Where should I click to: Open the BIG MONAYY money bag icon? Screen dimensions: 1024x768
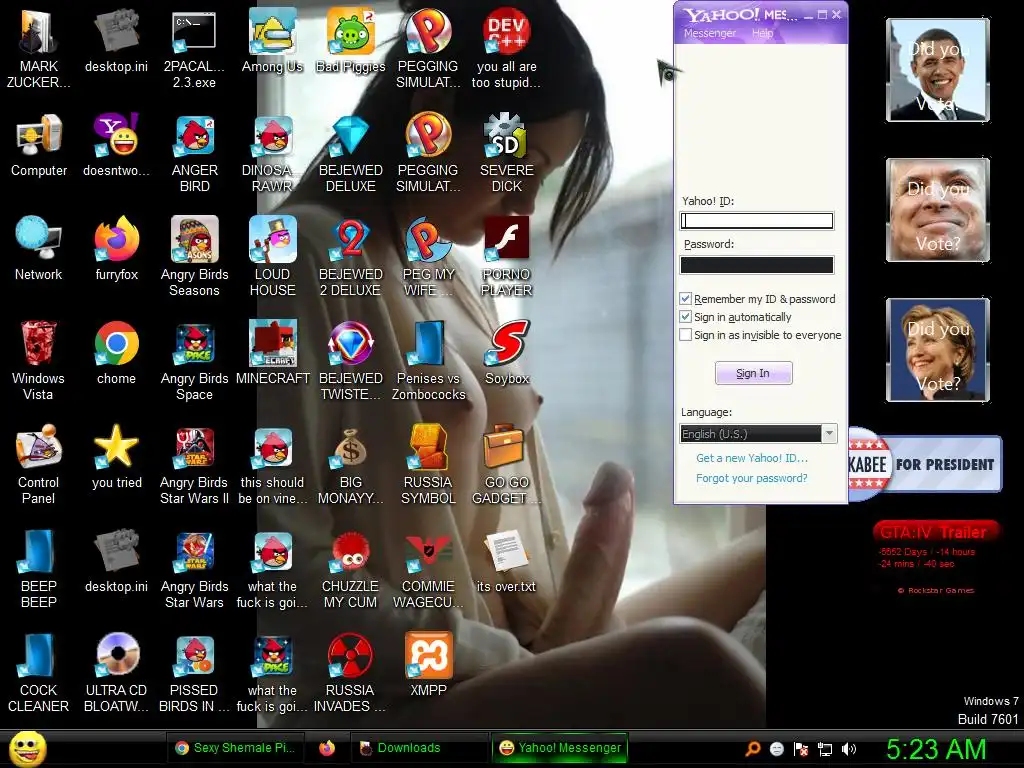[350, 464]
